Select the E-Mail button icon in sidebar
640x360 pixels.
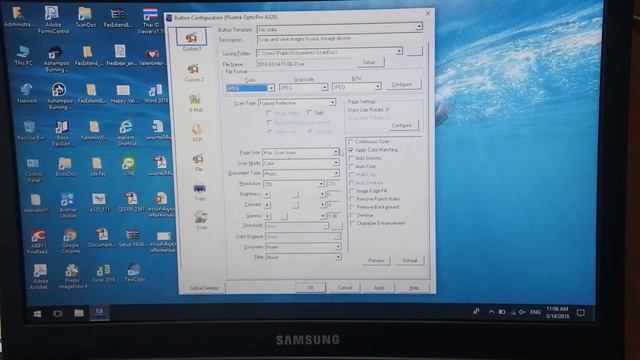tap(195, 100)
